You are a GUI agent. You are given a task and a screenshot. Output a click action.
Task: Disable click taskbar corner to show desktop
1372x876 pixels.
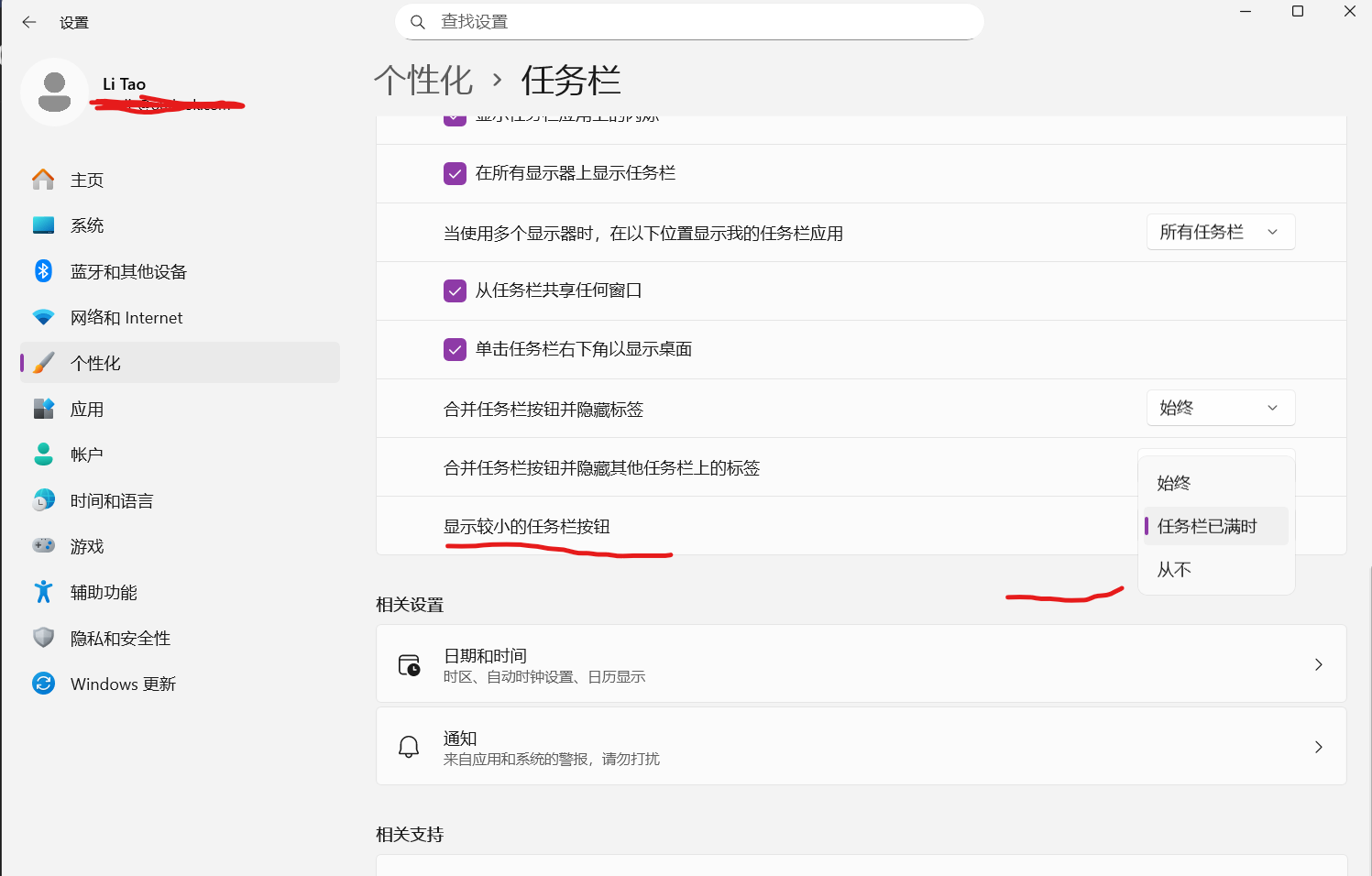point(455,349)
